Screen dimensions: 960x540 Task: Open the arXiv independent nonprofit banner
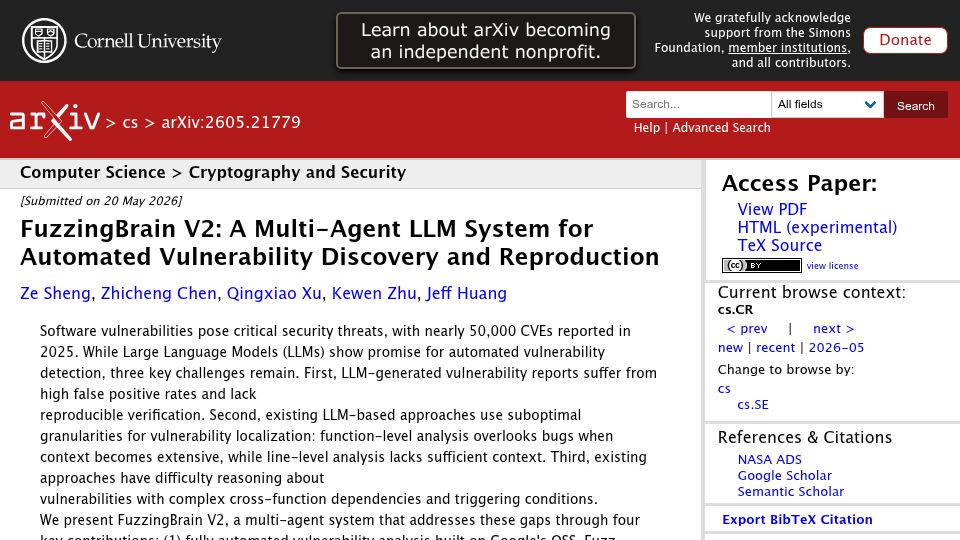(x=486, y=40)
